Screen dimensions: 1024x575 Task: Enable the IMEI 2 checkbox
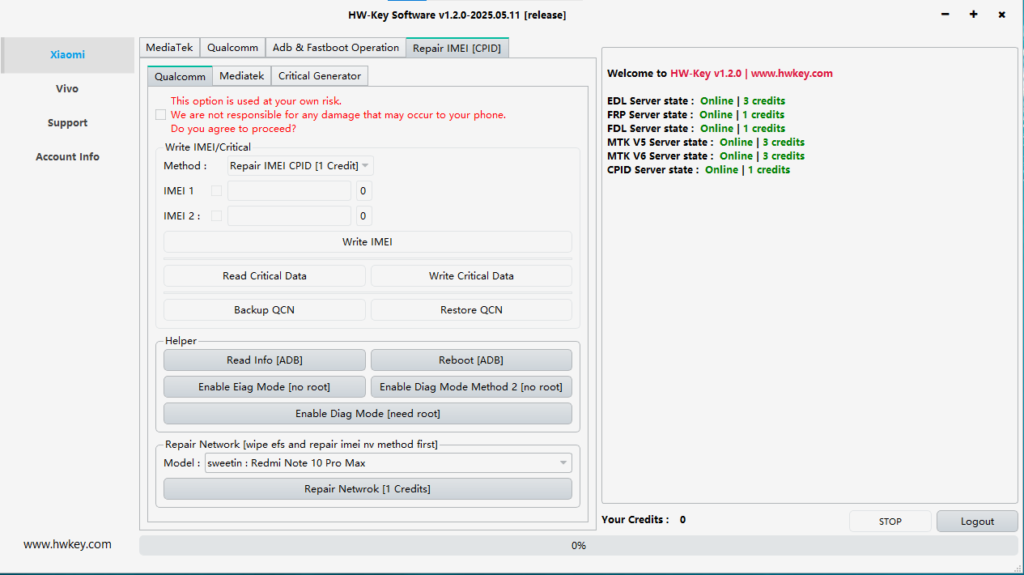coord(216,216)
